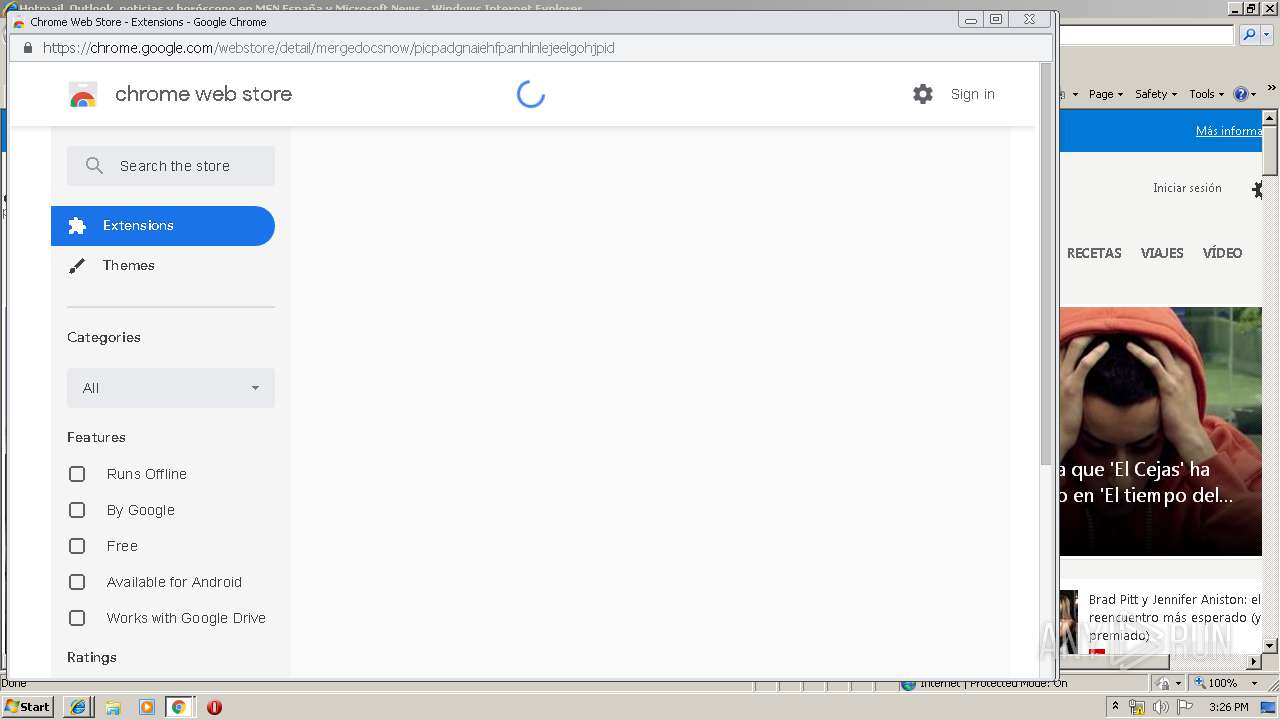Click Sign in on Chrome Web Store
Viewport: 1280px width, 720px height.
coord(973,94)
